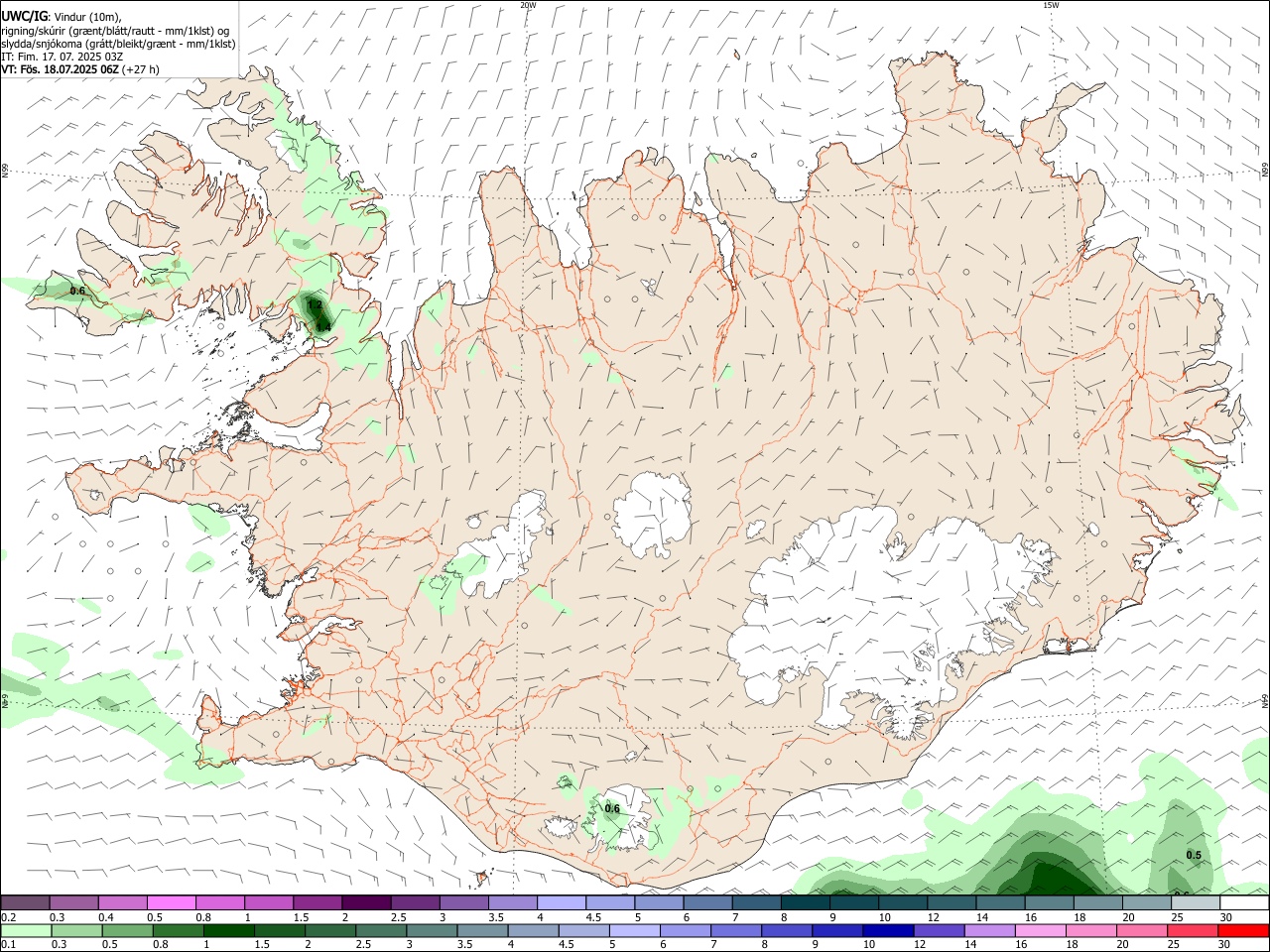This screenshot has height=952, width=1270.
Task: Click the dark navy 10–12 rain scale swatch
Action: point(888,931)
